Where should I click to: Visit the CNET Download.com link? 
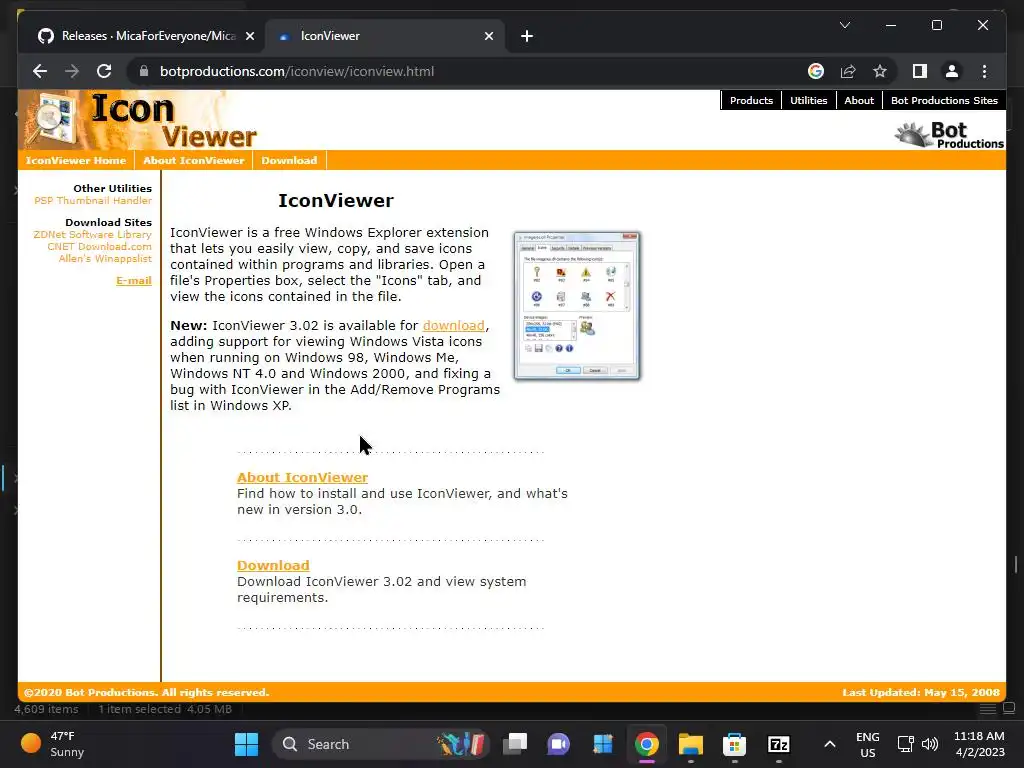pyautogui.click(x=99, y=246)
